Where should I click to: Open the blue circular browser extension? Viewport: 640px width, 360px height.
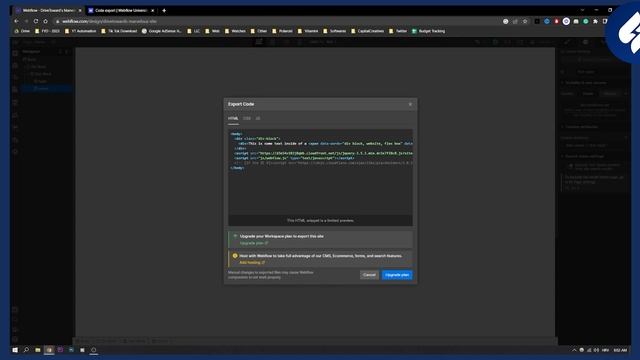(x=547, y=21)
